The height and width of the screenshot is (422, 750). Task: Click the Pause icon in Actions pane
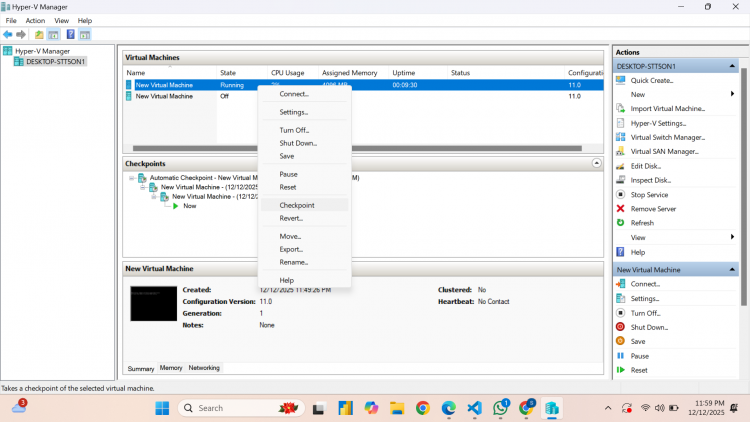(x=620, y=355)
